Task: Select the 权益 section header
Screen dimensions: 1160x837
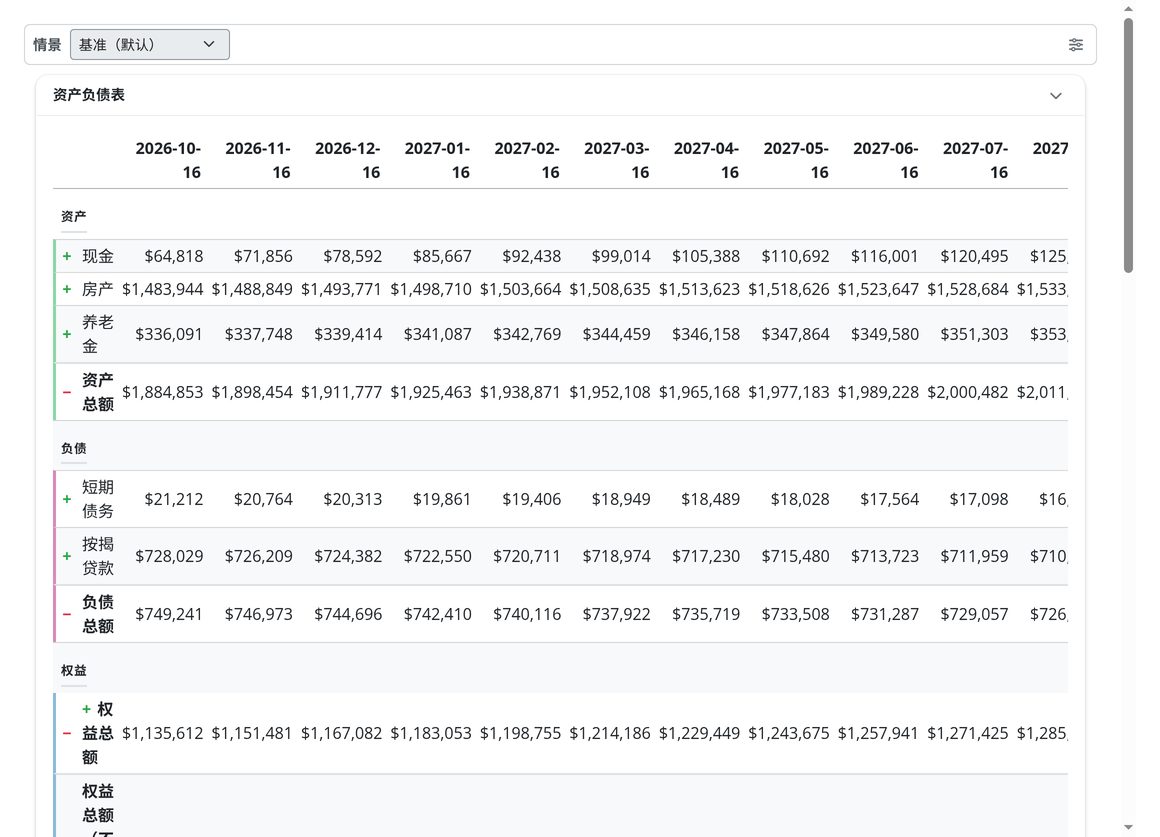Action: (73, 670)
